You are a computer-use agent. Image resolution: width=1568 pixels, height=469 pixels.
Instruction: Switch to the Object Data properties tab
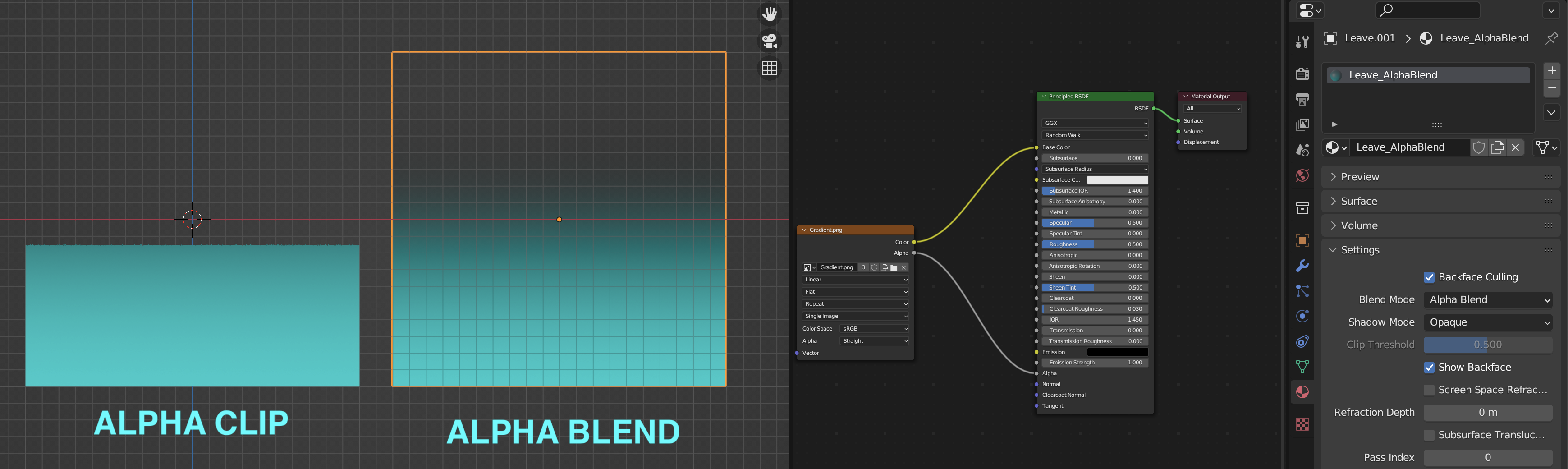coord(1302,366)
